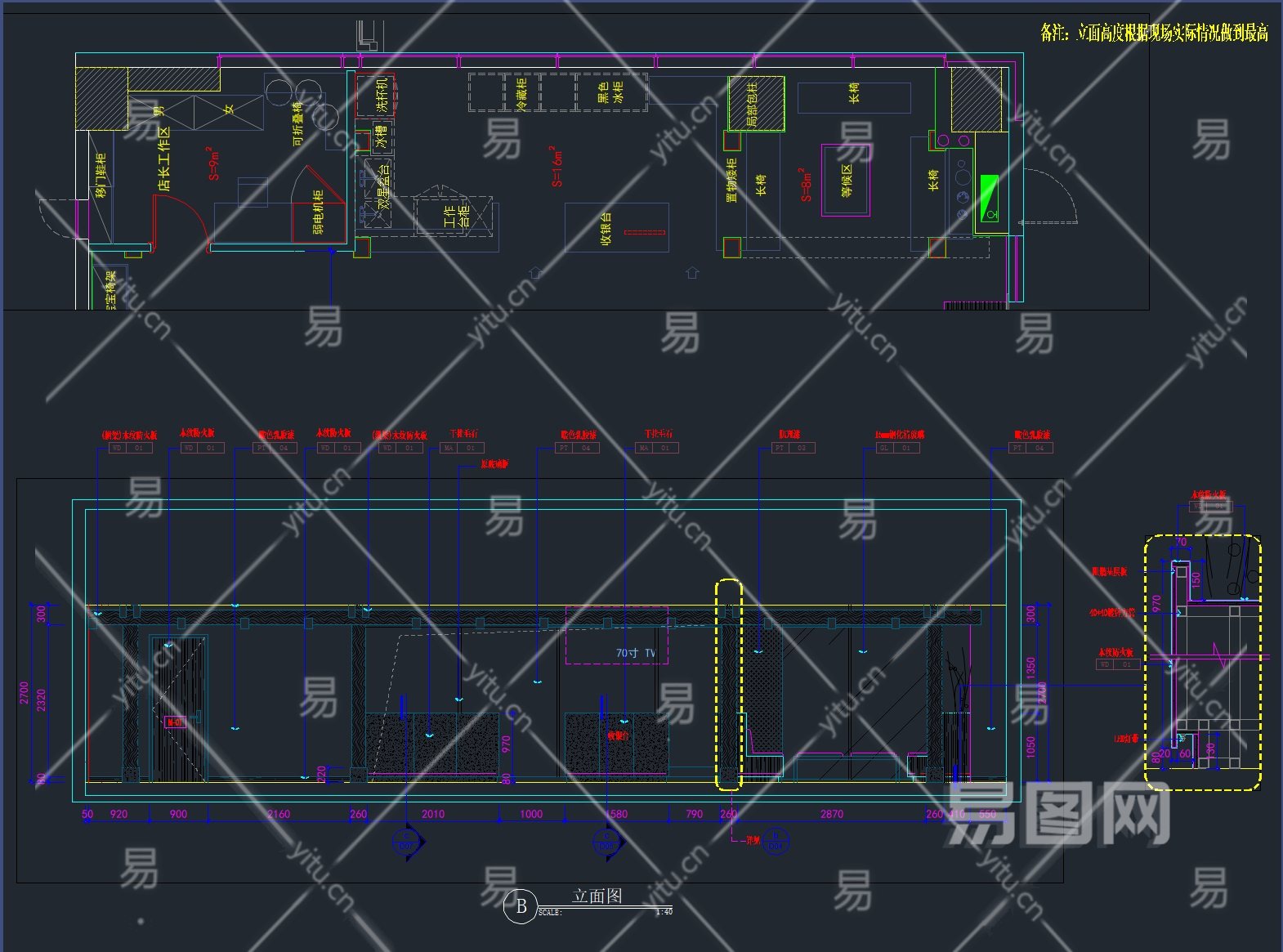Screen dimensions: 1283x952
Task: Click the 洗杯机 red box symbol
Action: pyautogui.click(x=376, y=95)
